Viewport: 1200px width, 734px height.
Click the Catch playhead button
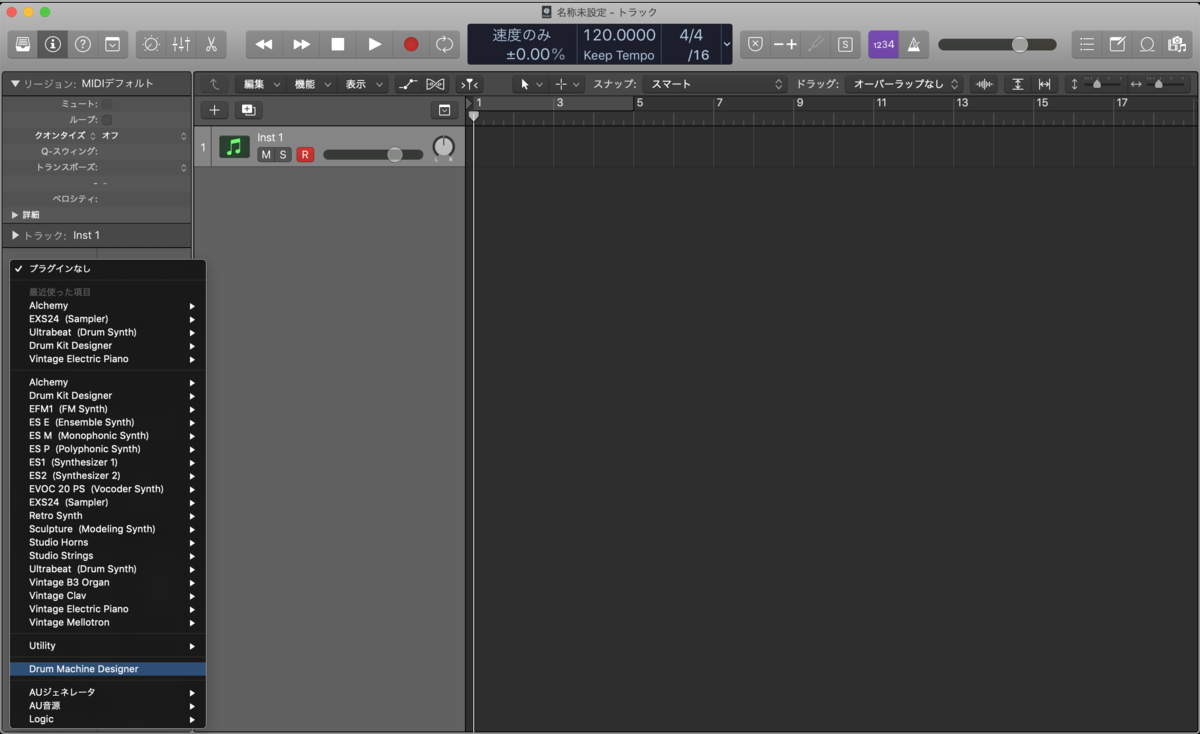[469, 84]
